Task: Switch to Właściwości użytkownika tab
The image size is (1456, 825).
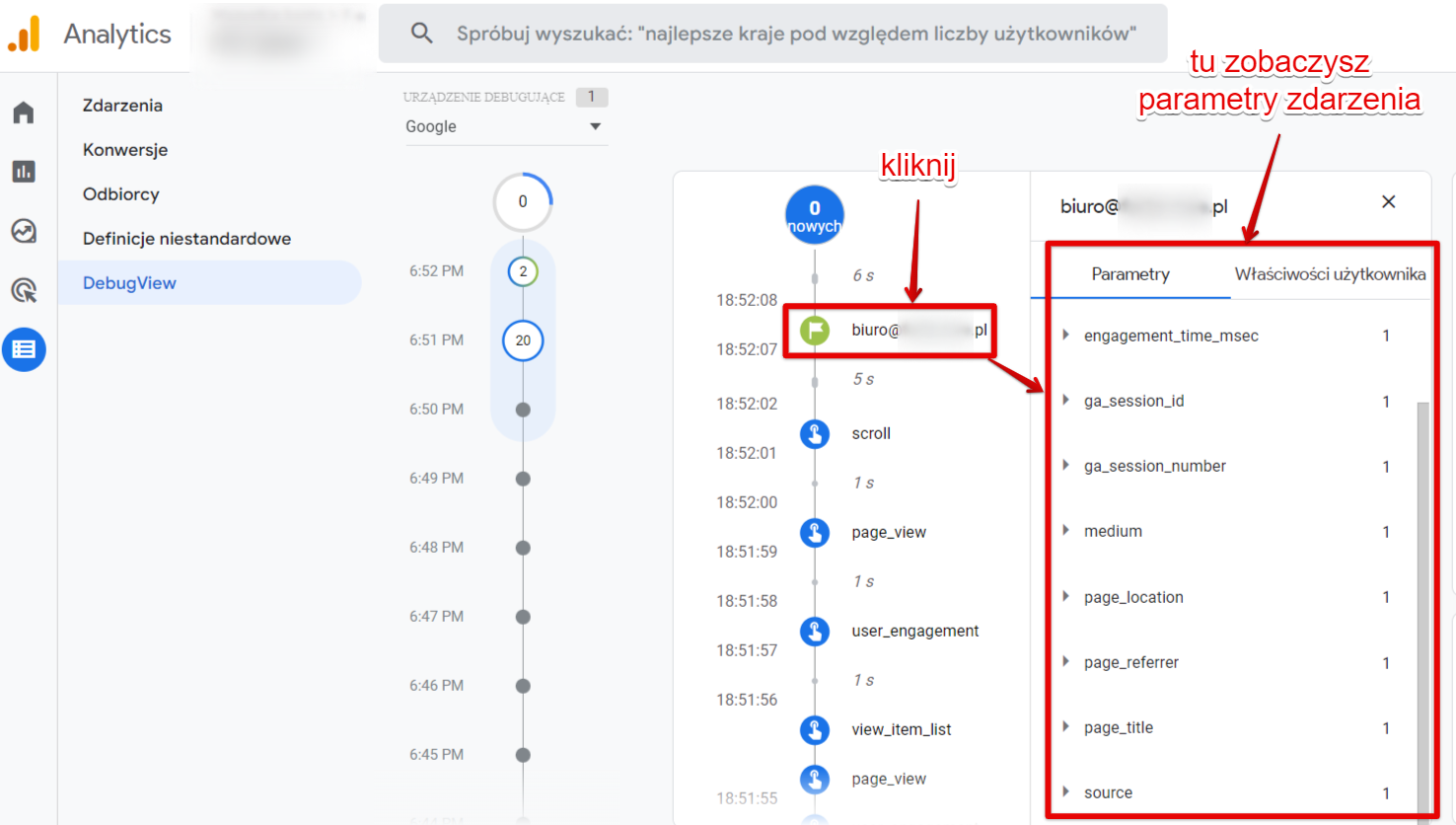Action: pos(1330,274)
